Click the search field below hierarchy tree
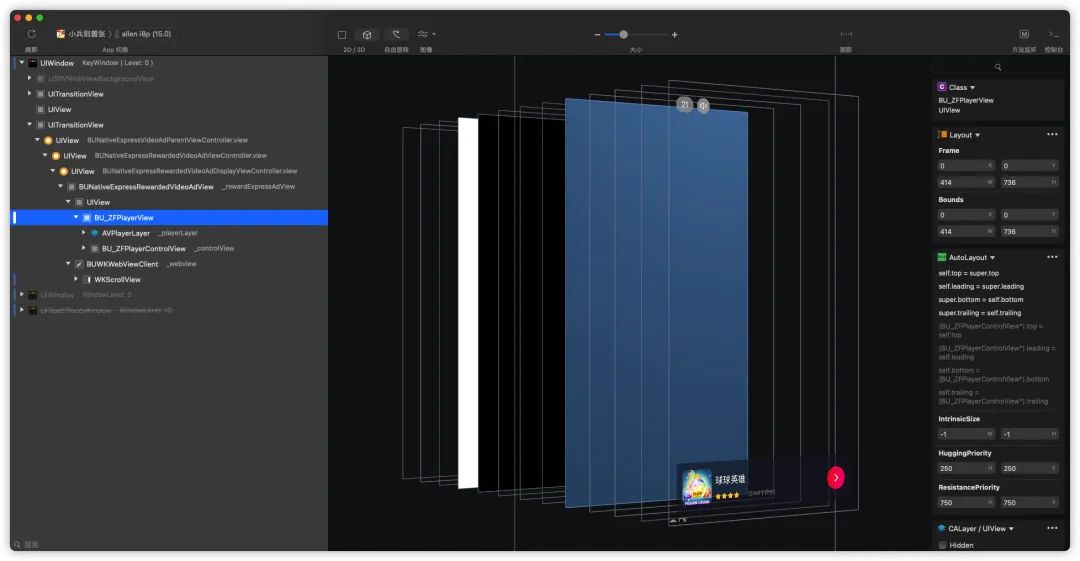Viewport: 1080px width, 561px height. tap(169, 544)
